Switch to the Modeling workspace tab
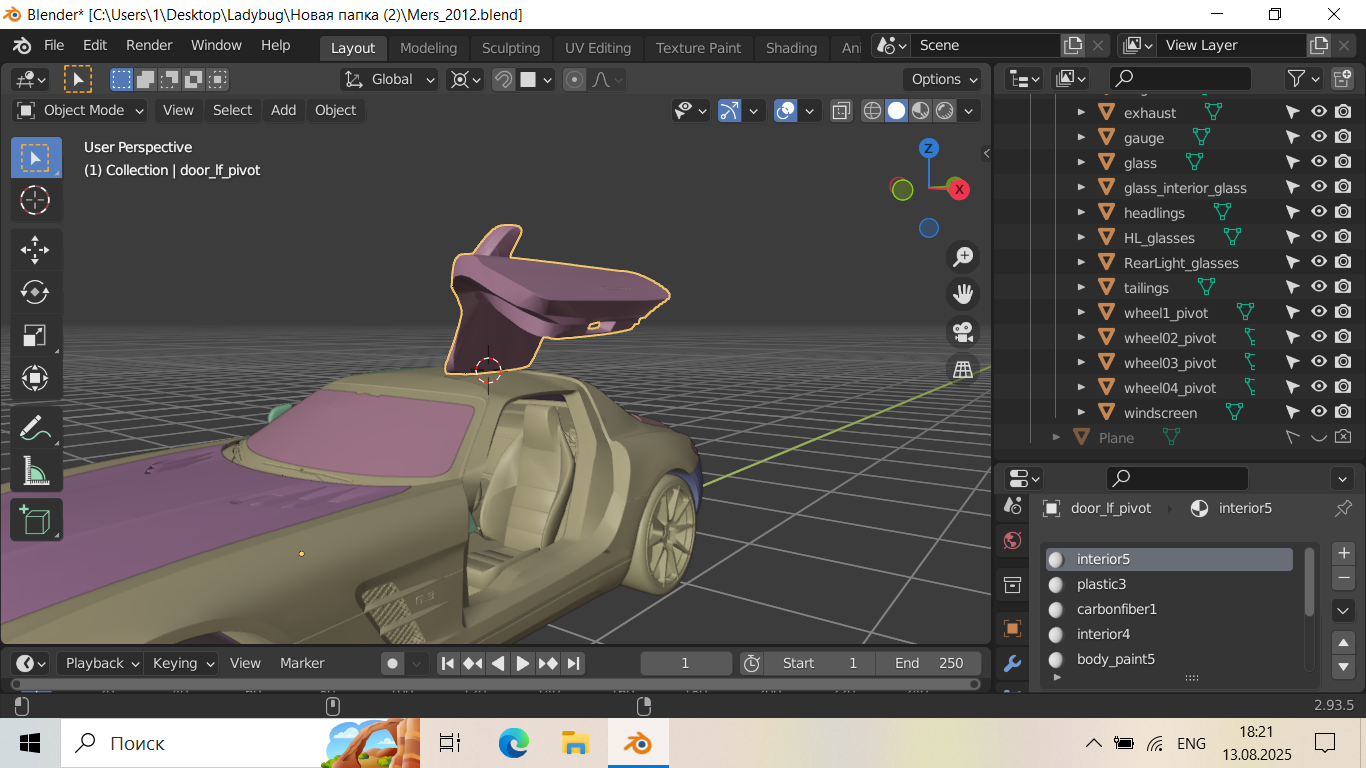The image size is (1366, 768). pyautogui.click(x=428, y=48)
